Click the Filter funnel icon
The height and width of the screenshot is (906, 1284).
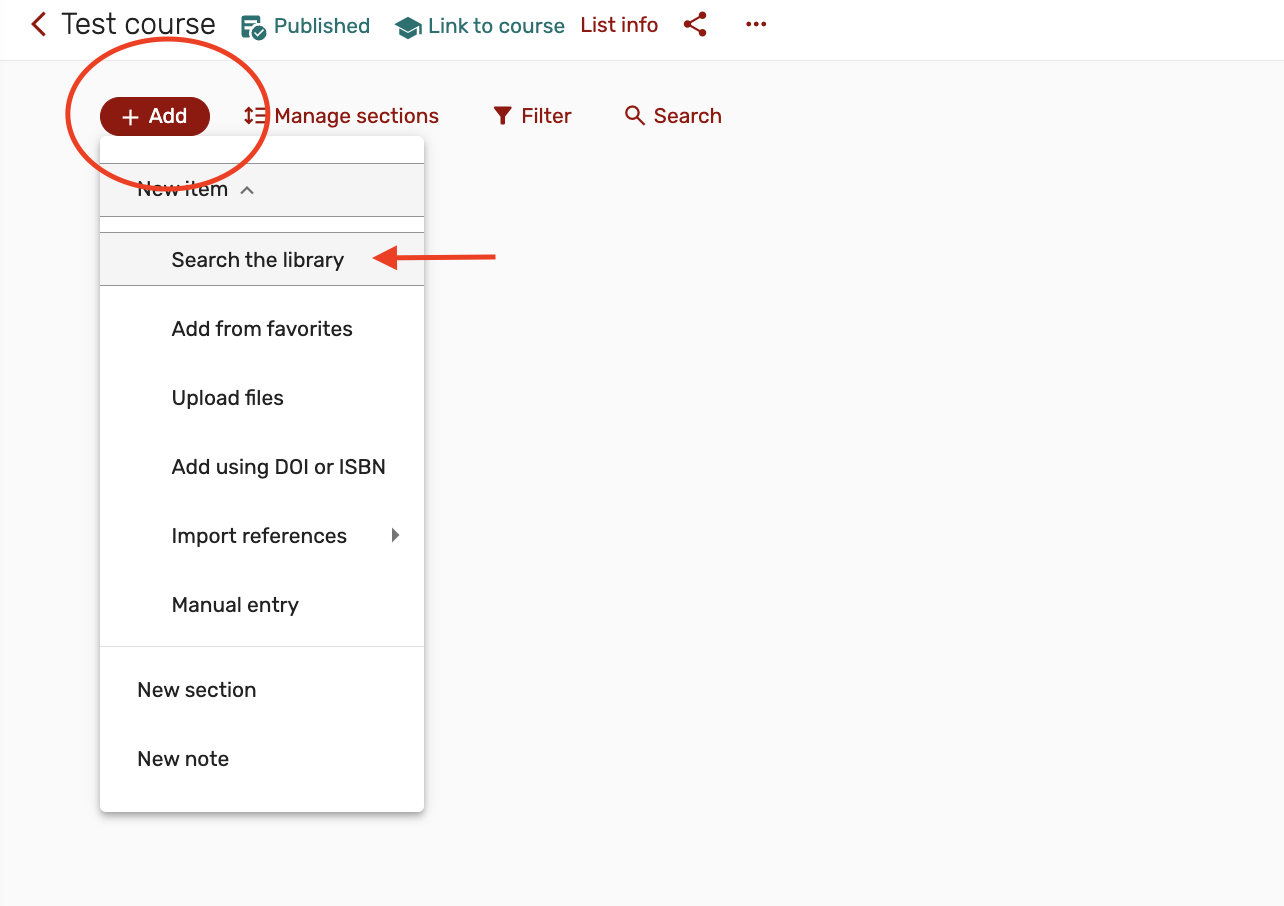[503, 116]
